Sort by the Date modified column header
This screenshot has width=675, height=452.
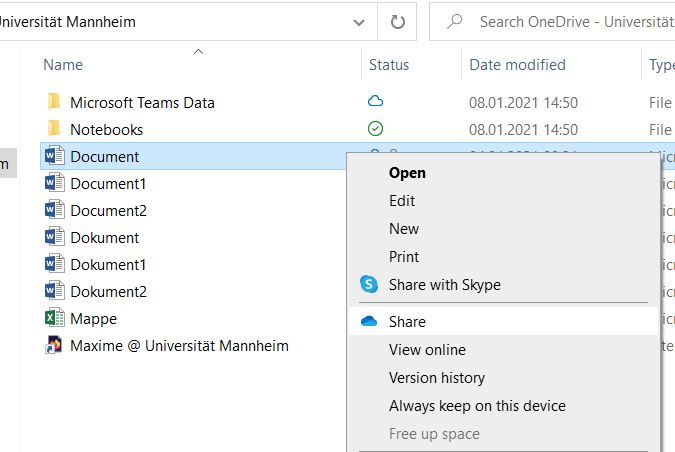click(517, 65)
